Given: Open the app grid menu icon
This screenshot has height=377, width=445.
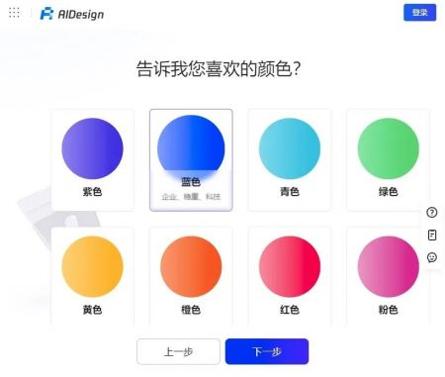Looking at the screenshot, I should tap(14, 13).
